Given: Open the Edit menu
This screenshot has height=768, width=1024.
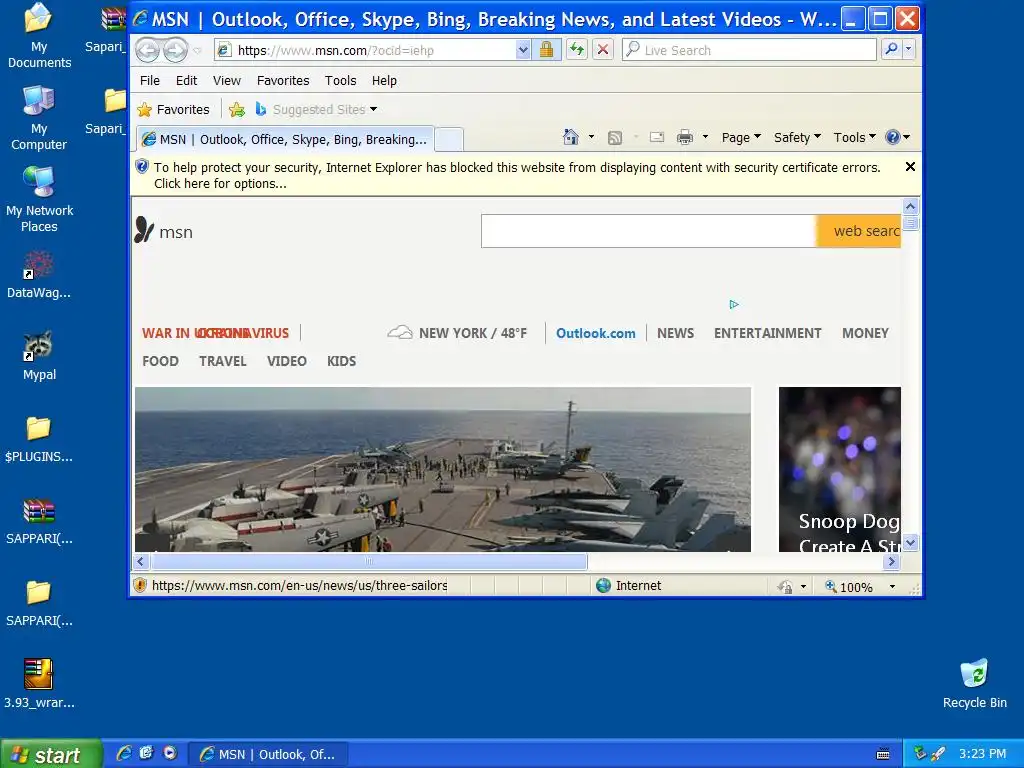Looking at the screenshot, I should (x=186, y=80).
